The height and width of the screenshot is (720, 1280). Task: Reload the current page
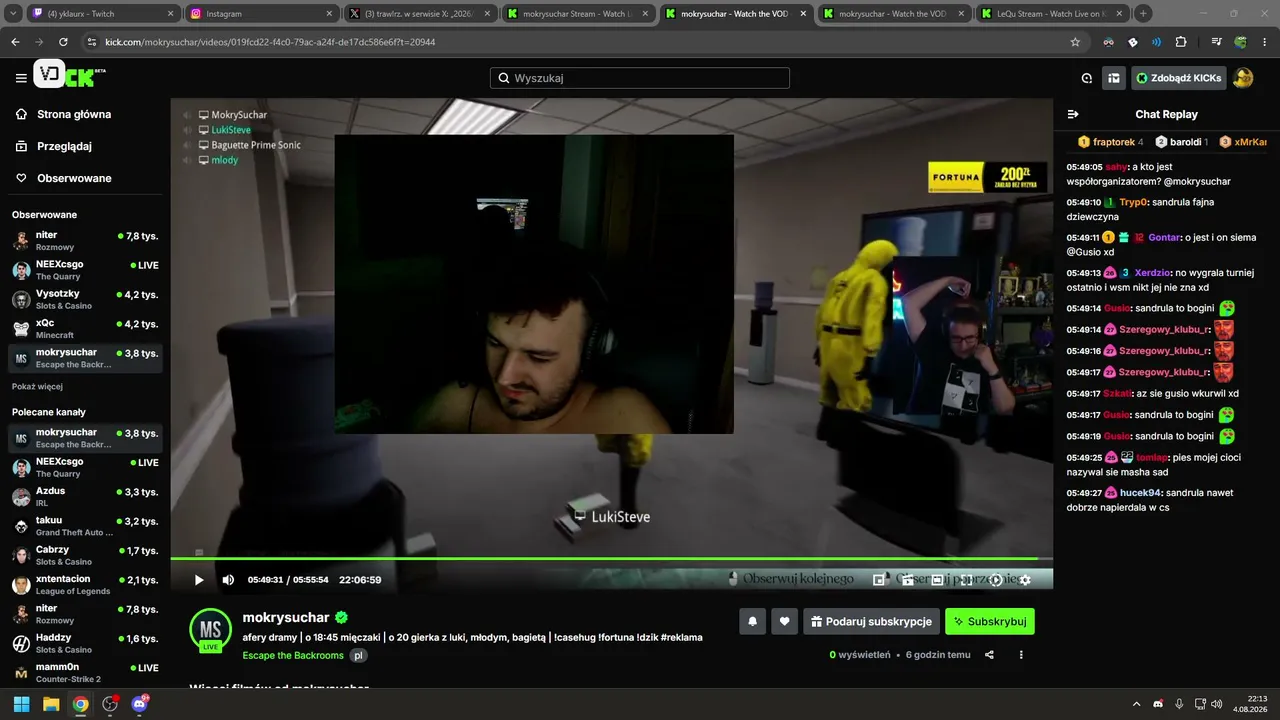[63, 42]
